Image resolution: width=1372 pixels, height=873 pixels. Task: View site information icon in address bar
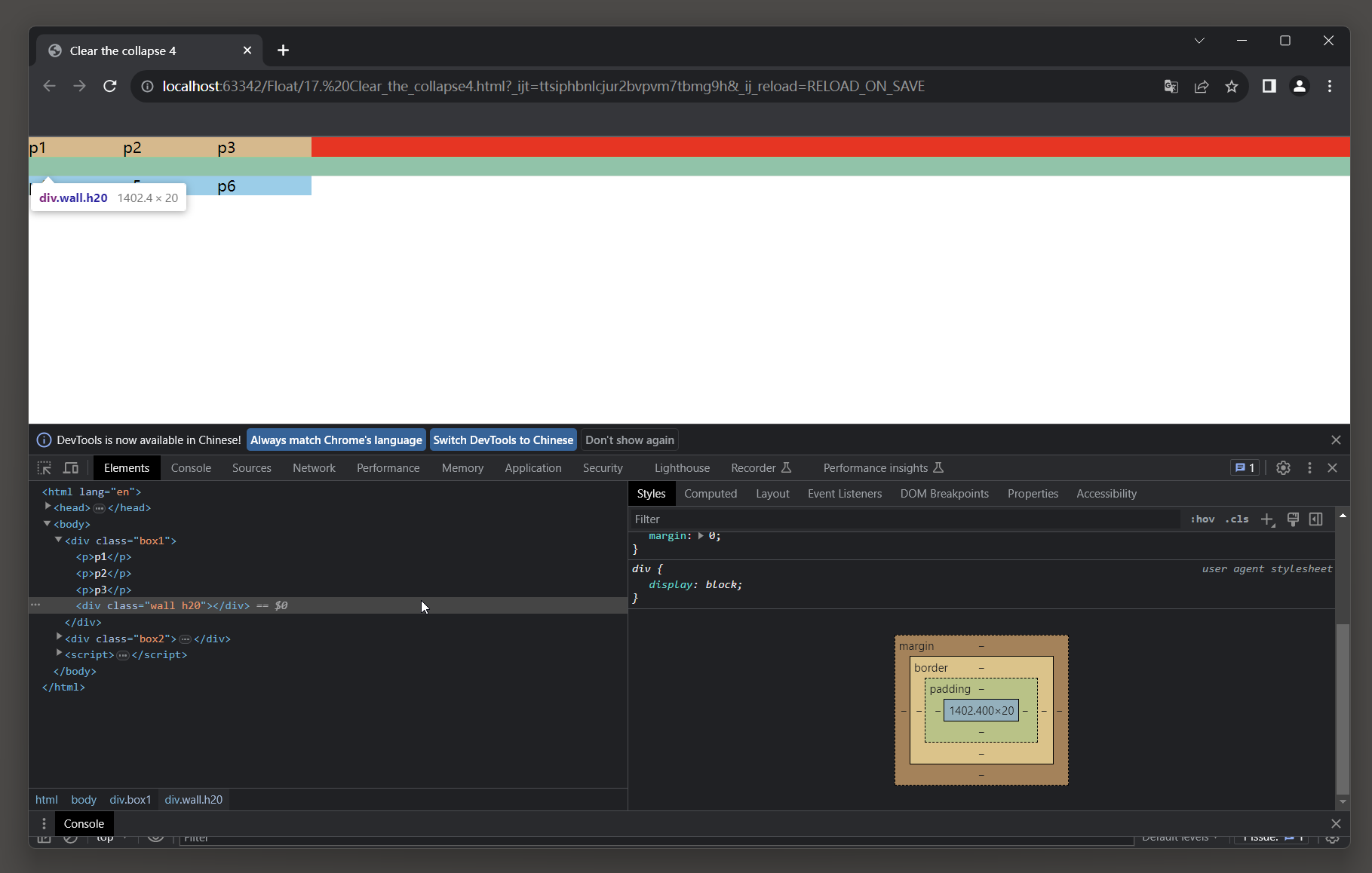pos(148,87)
